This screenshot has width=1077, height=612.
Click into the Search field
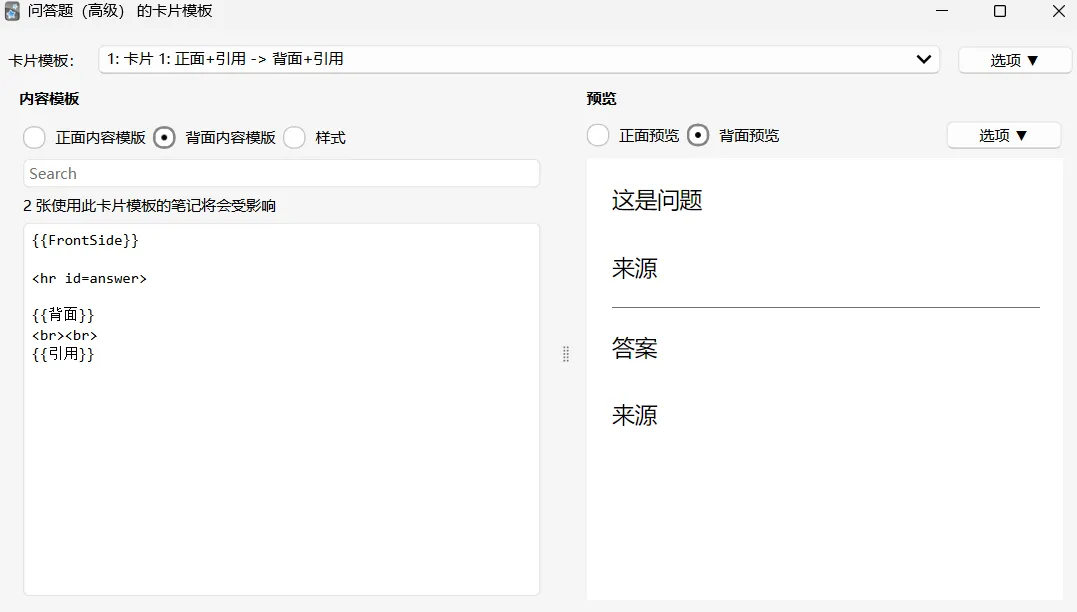[x=282, y=173]
